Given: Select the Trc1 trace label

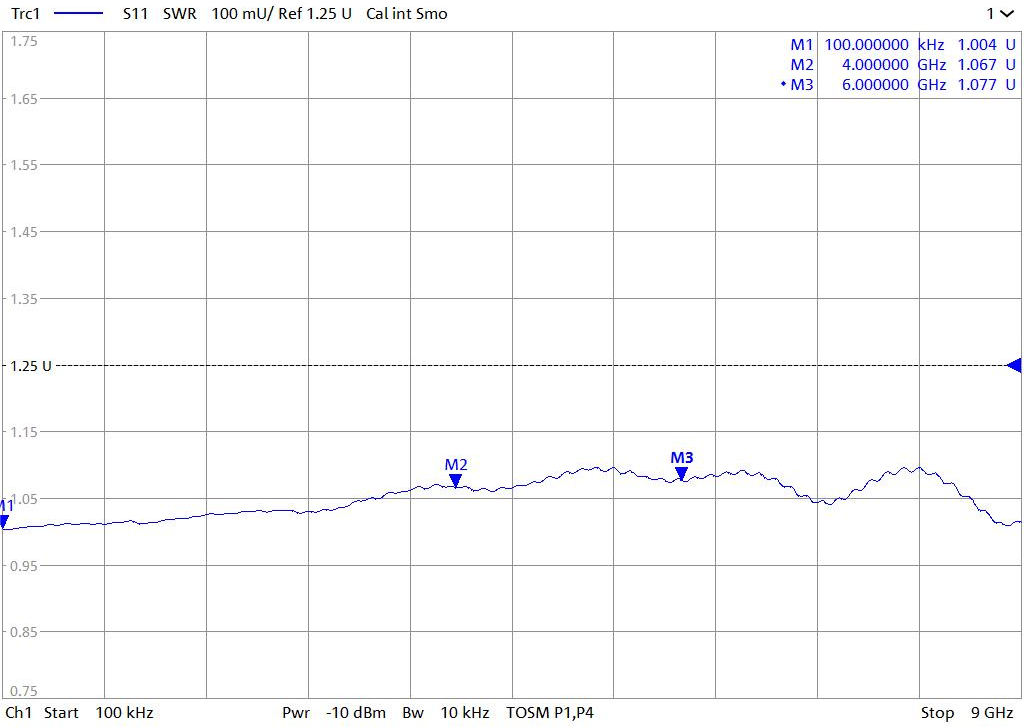Looking at the screenshot, I should (27, 14).
